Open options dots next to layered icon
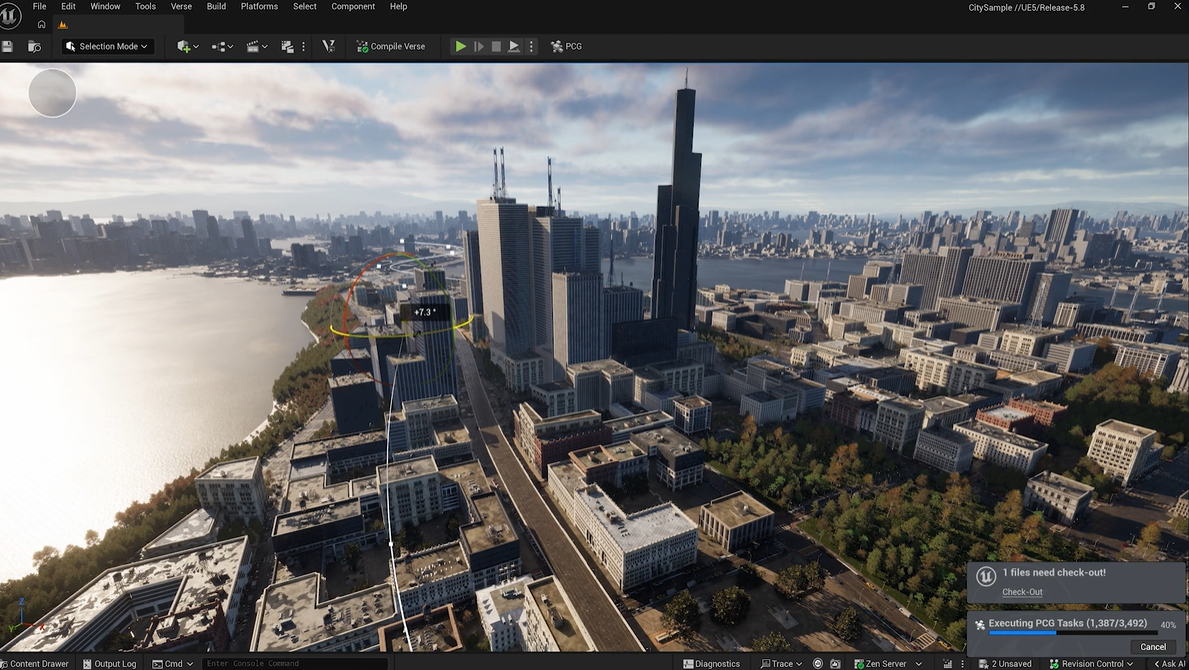 303,46
